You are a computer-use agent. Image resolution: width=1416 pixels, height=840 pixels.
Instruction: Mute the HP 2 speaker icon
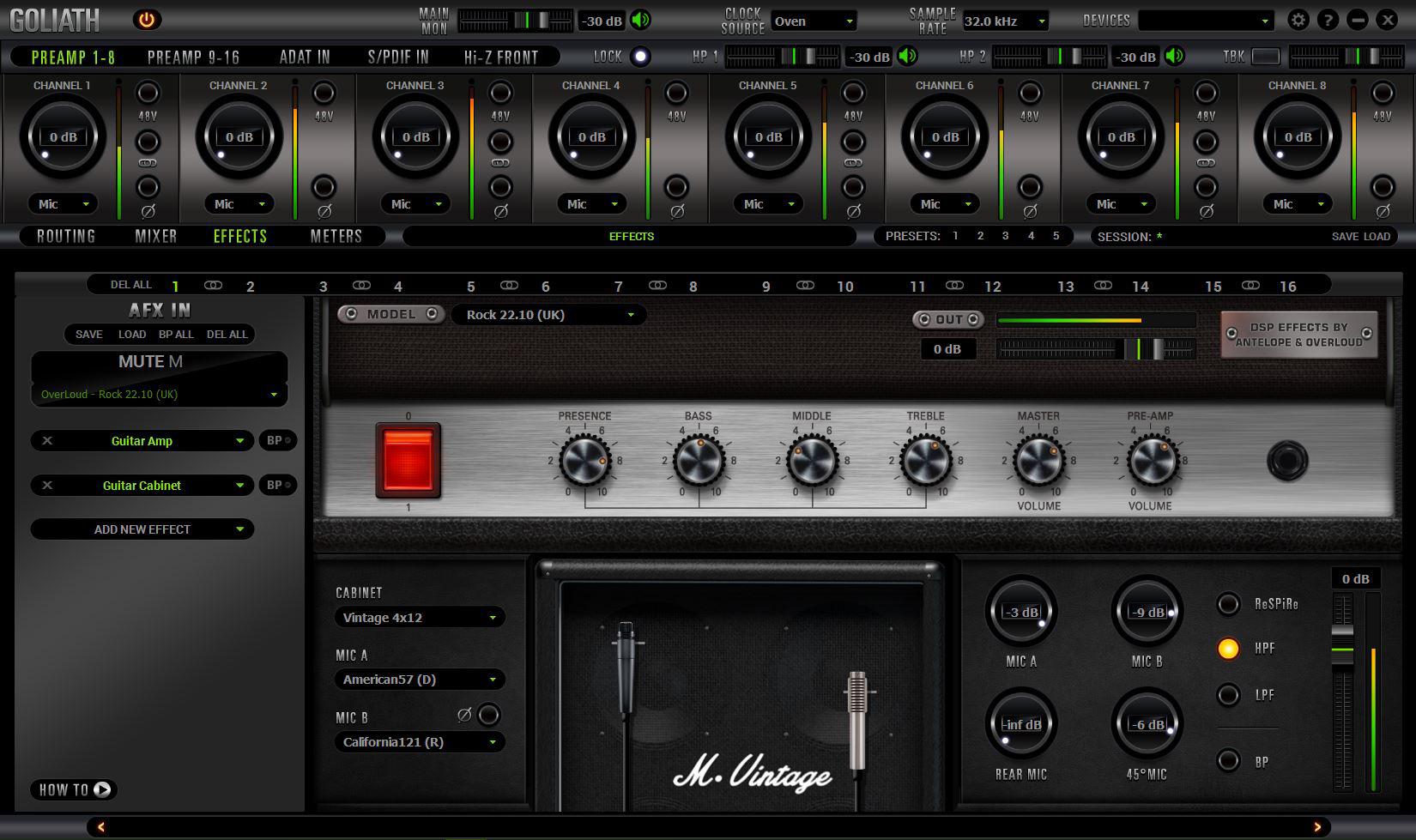pos(1174,57)
